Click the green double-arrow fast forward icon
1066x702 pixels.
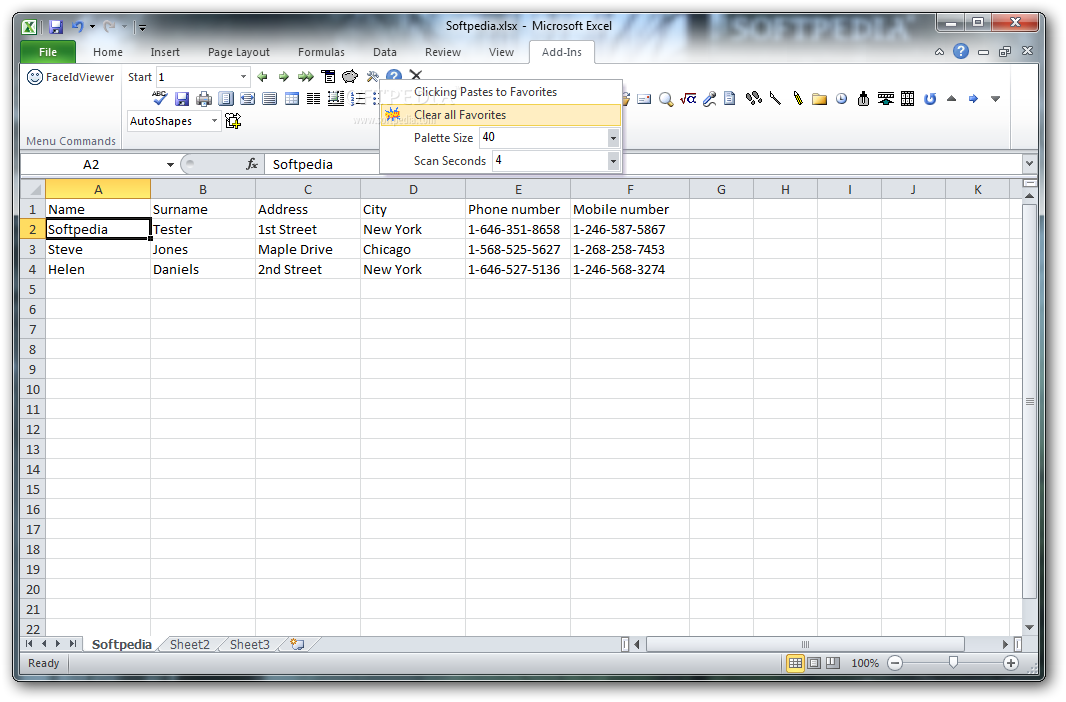[x=306, y=77]
